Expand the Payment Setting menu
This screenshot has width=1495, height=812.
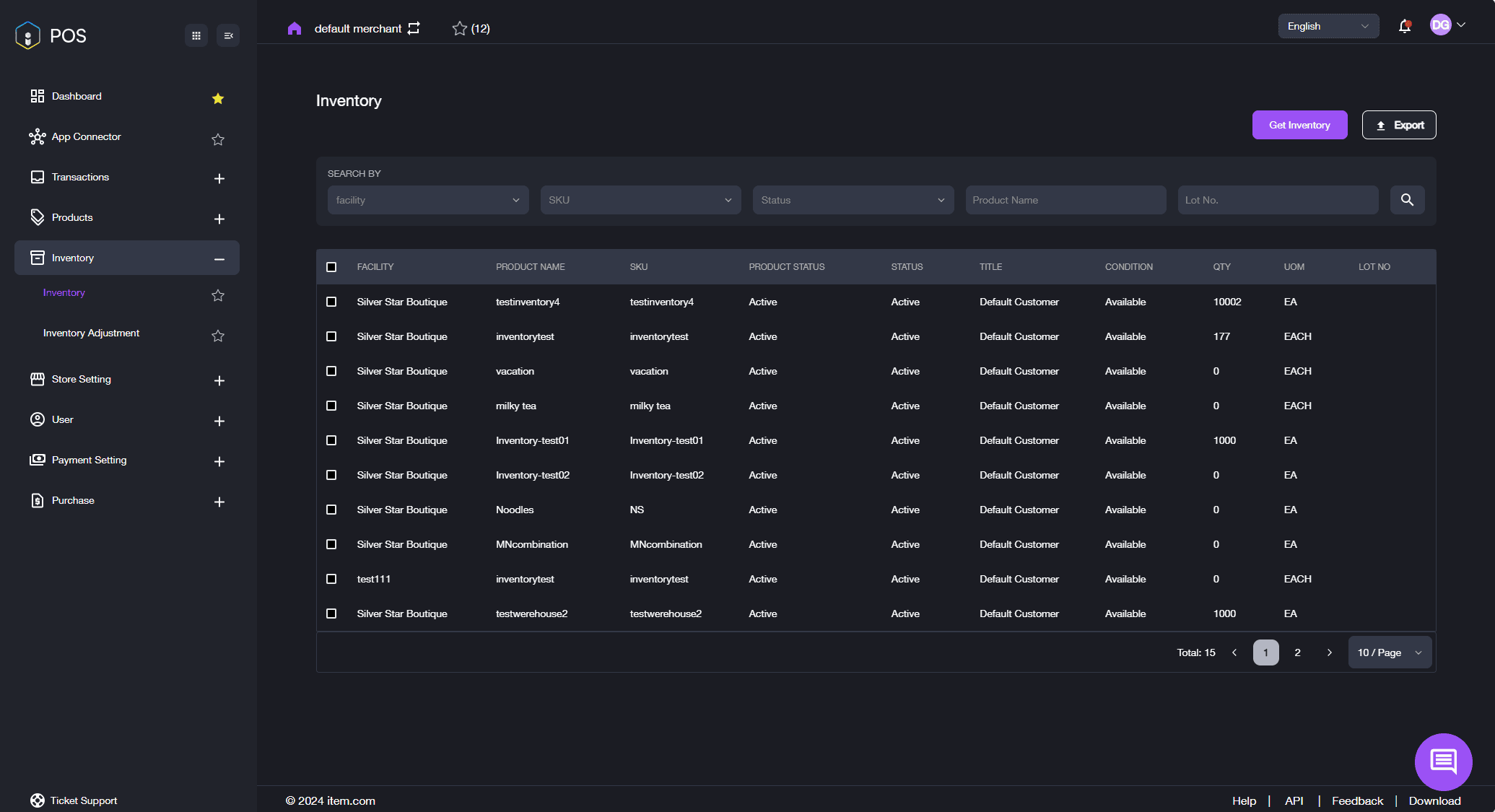coord(219,461)
